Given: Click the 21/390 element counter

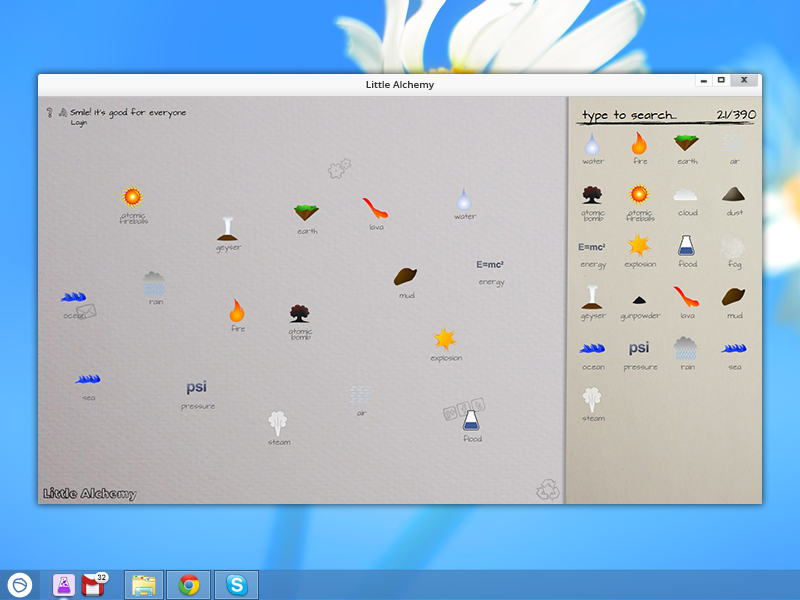Looking at the screenshot, I should pos(736,115).
